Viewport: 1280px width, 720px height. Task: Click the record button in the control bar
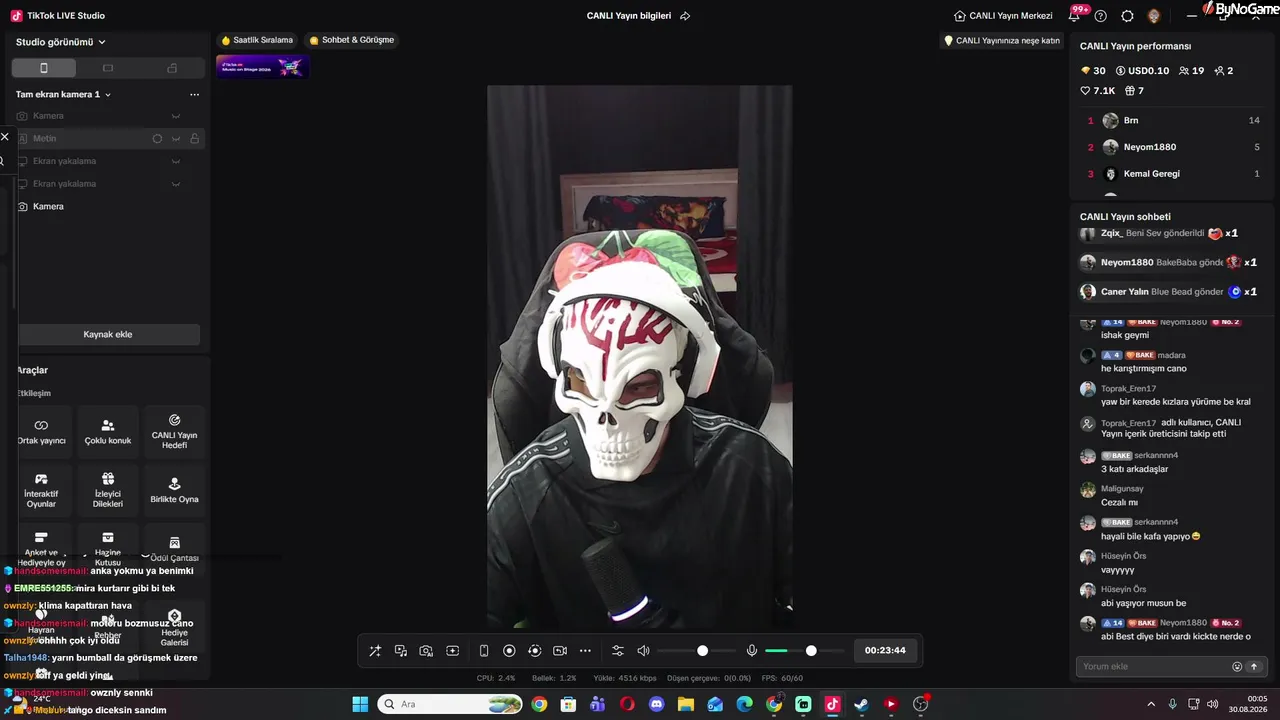pos(509,651)
